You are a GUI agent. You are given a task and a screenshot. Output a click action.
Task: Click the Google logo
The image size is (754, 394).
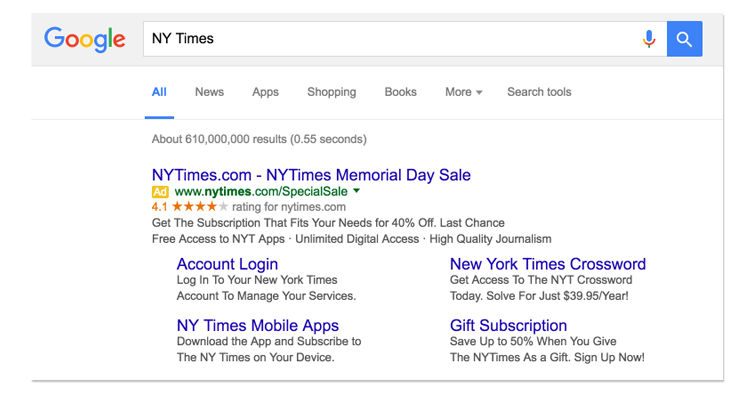85,39
